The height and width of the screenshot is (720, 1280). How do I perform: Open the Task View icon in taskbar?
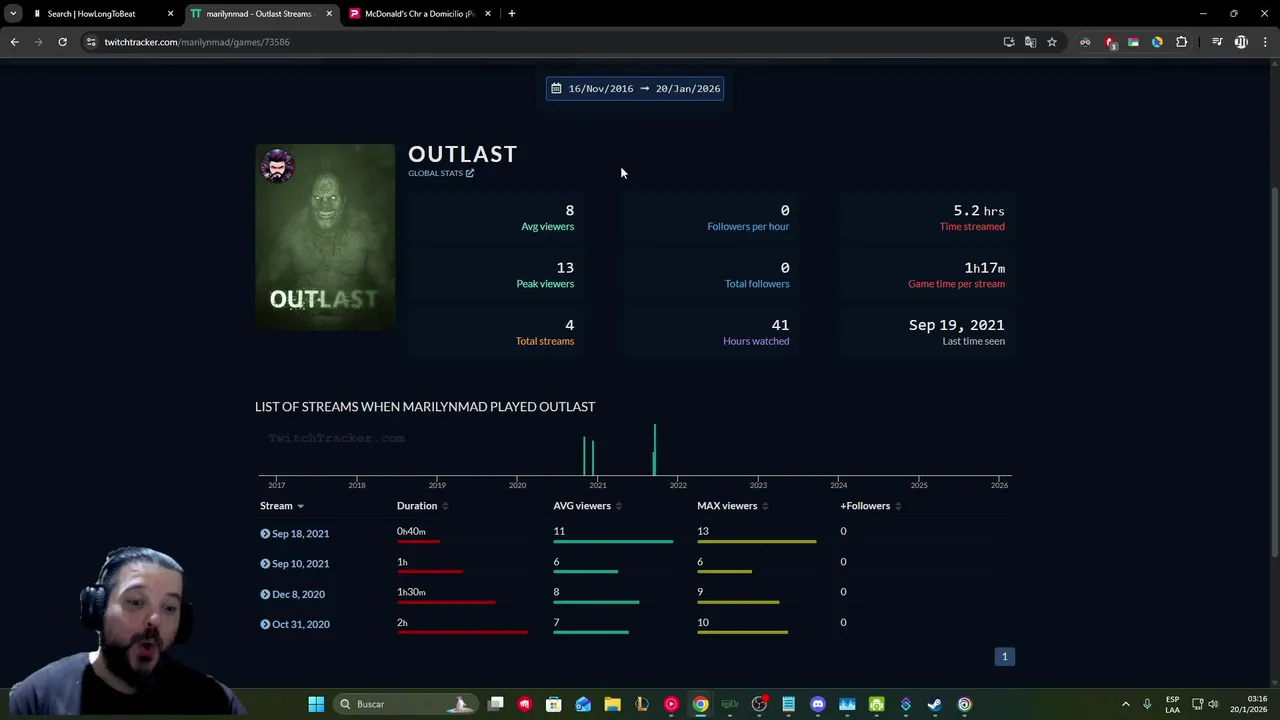click(496, 704)
